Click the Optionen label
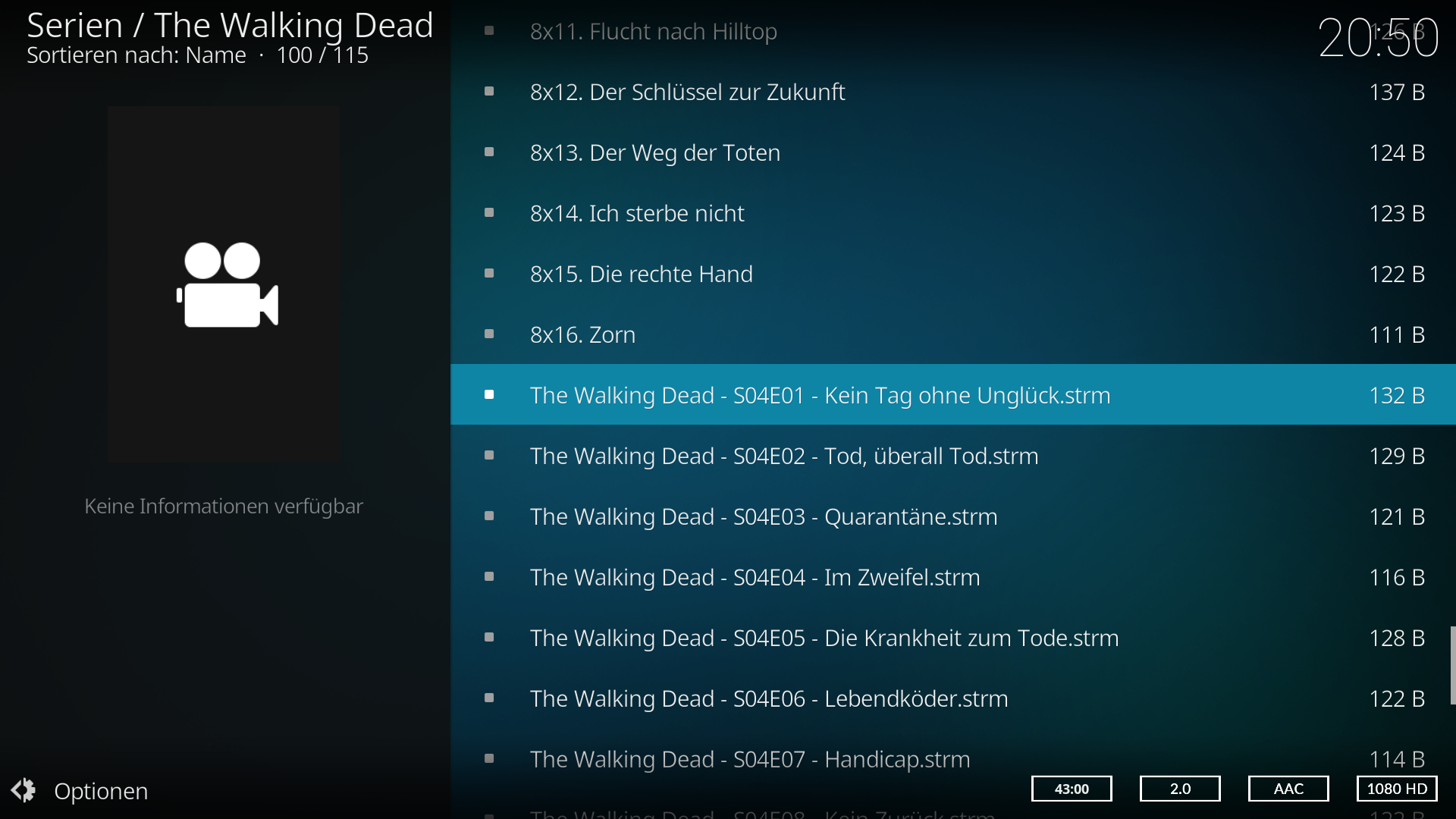 101,791
